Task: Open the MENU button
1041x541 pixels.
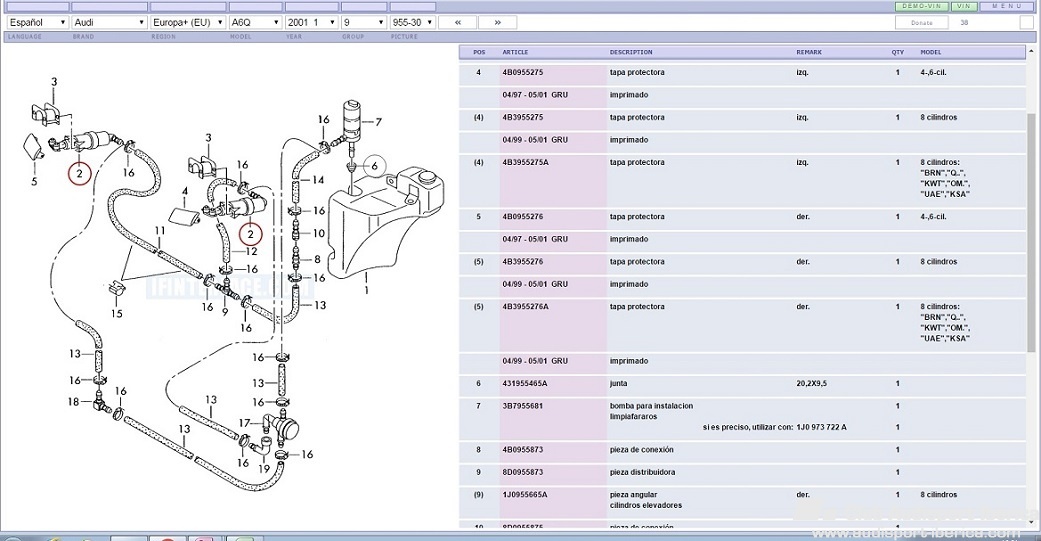Action: (x=1006, y=6)
